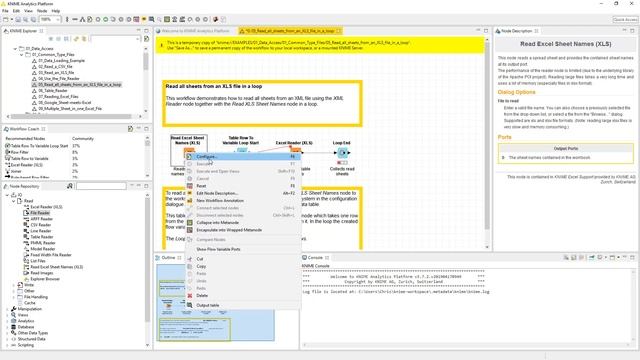Screen dimensions: 640x360
Task: Expand the Write folder in Node Repository
Action: [x=14, y=285]
